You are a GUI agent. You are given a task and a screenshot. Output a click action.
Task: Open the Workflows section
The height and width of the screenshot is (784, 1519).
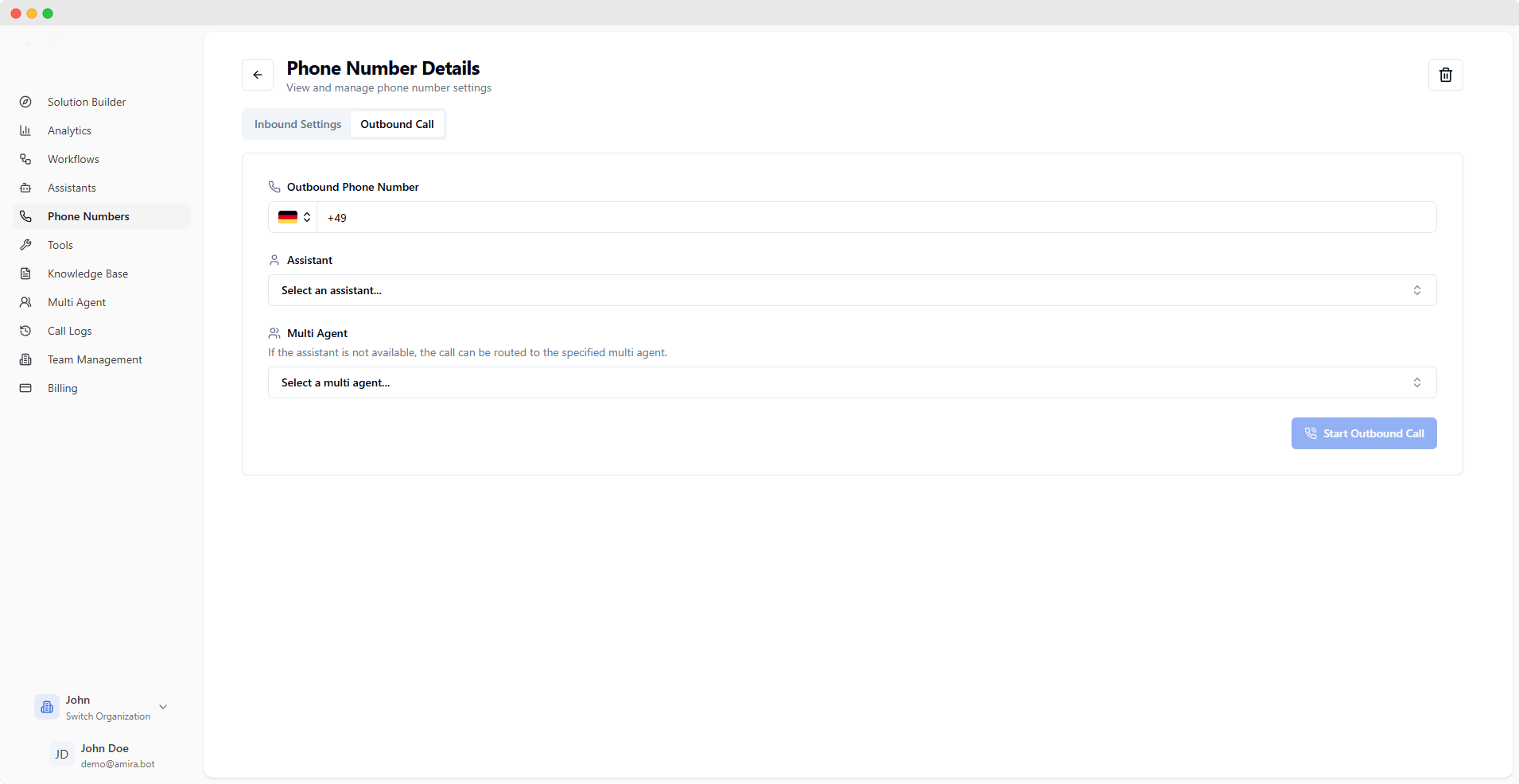pyautogui.click(x=72, y=159)
